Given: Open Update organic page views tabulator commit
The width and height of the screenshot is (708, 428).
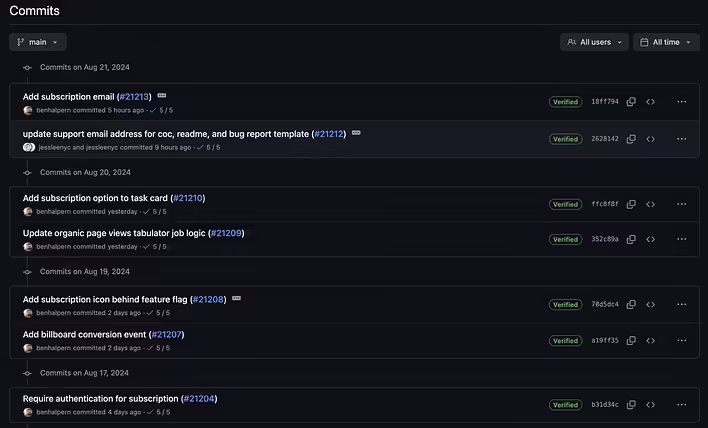Looking at the screenshot, I should pyautogui.click(x=114, y=233).
